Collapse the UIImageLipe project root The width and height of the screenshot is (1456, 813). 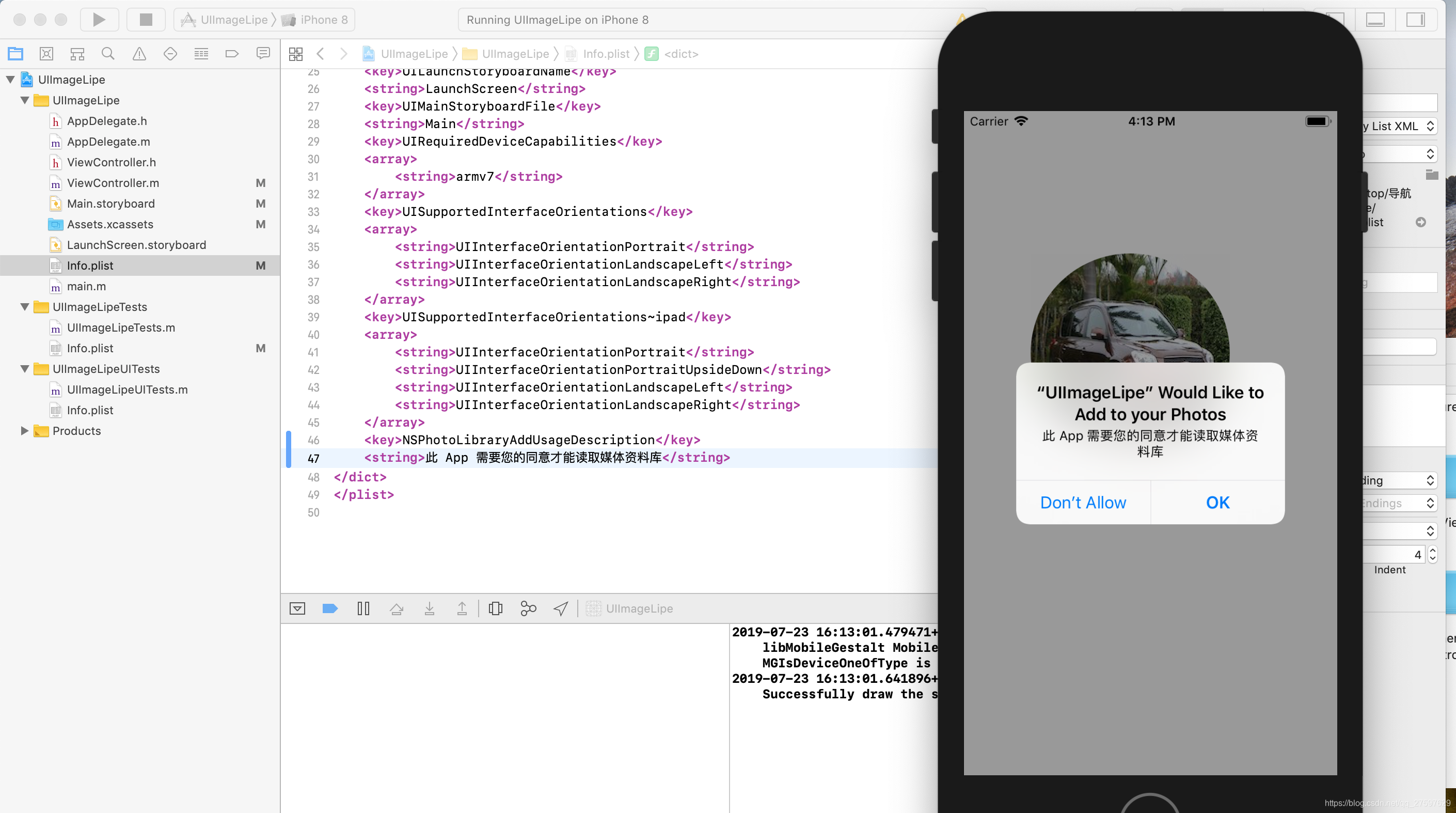pos(11,80)
